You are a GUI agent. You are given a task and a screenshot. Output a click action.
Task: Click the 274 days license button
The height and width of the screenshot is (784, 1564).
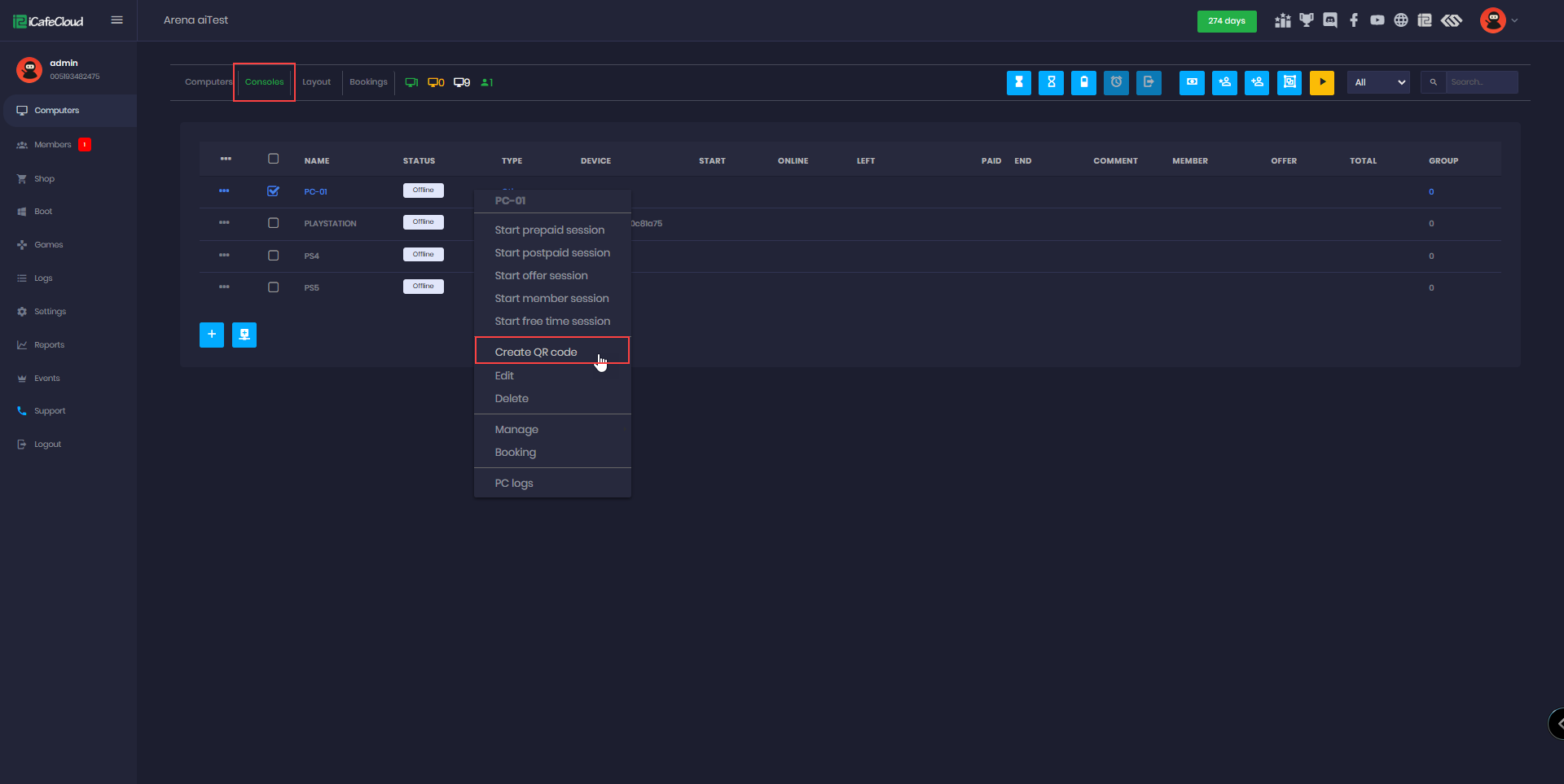(1226, 21)
